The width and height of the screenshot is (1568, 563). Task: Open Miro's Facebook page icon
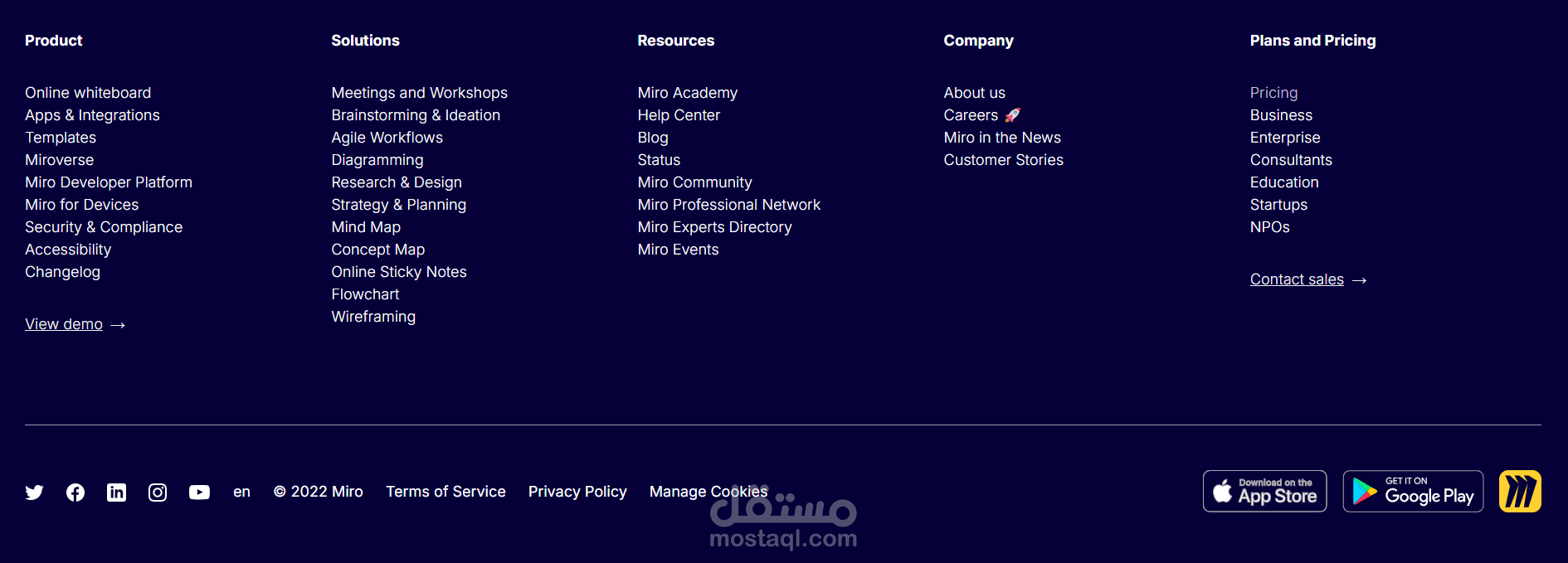click(75, 493)
